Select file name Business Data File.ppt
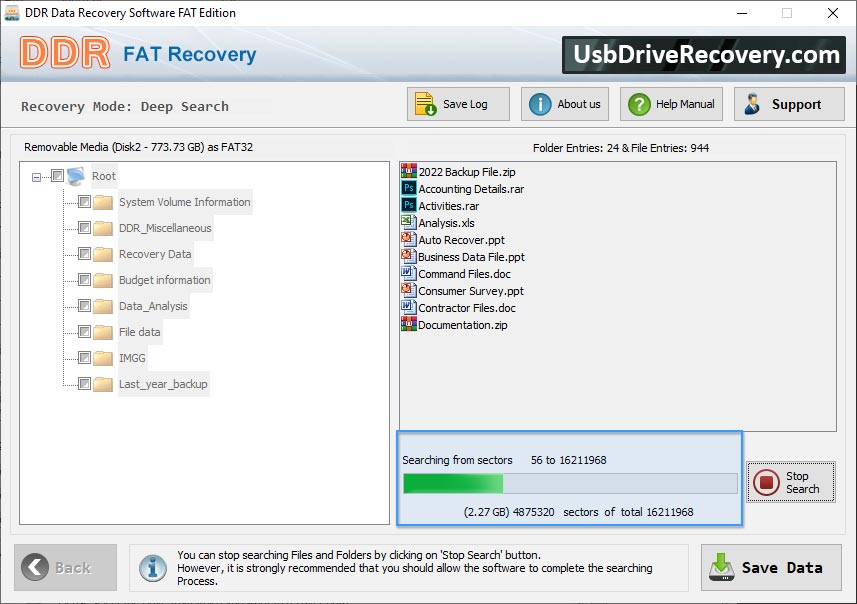This screenshot has height=604, width=857. tap(471, 257)
